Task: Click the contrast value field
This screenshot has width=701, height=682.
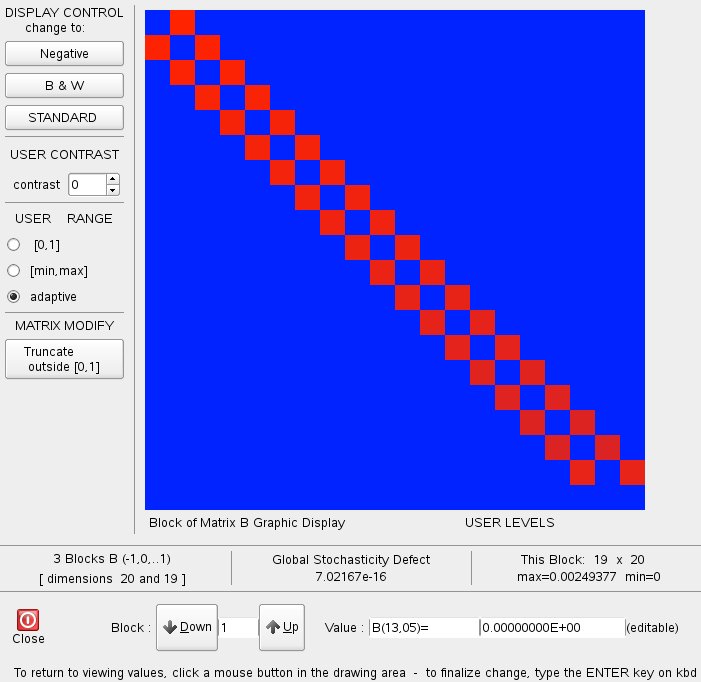Action: tap(86, 185)
